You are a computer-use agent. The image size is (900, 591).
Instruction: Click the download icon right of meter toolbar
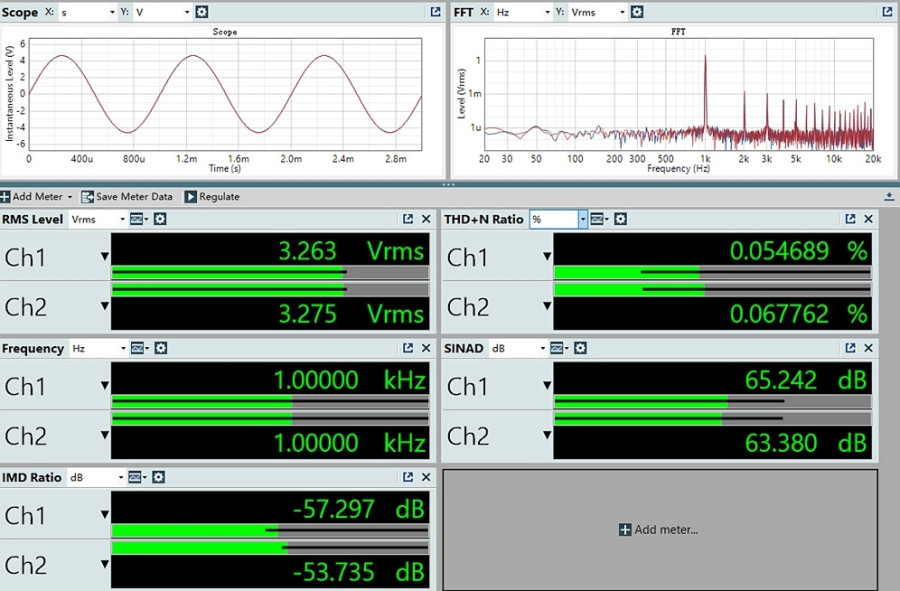click(889, 197)
